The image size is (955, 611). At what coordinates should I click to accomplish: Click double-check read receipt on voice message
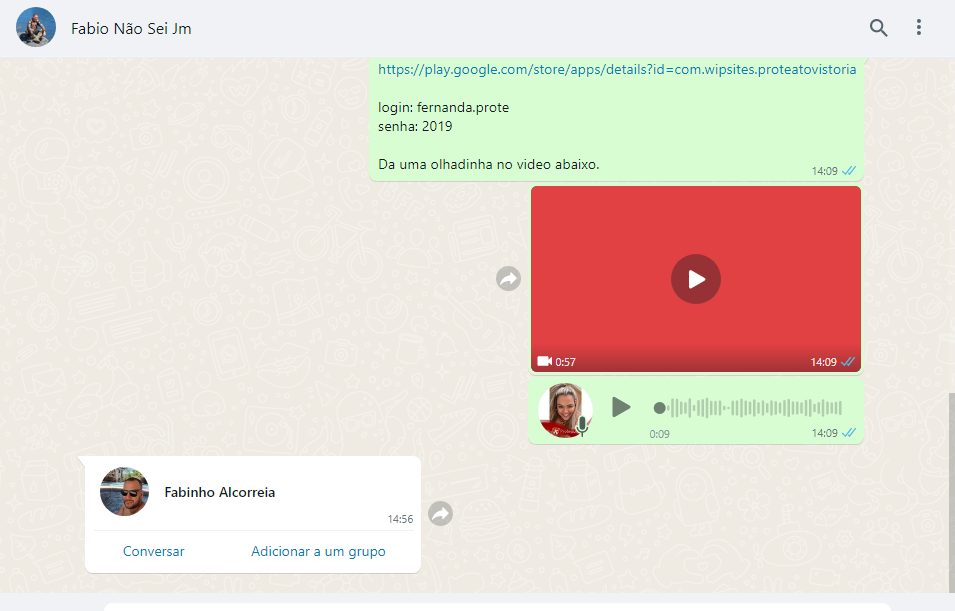pyautogui.click(x=849, y=433)
